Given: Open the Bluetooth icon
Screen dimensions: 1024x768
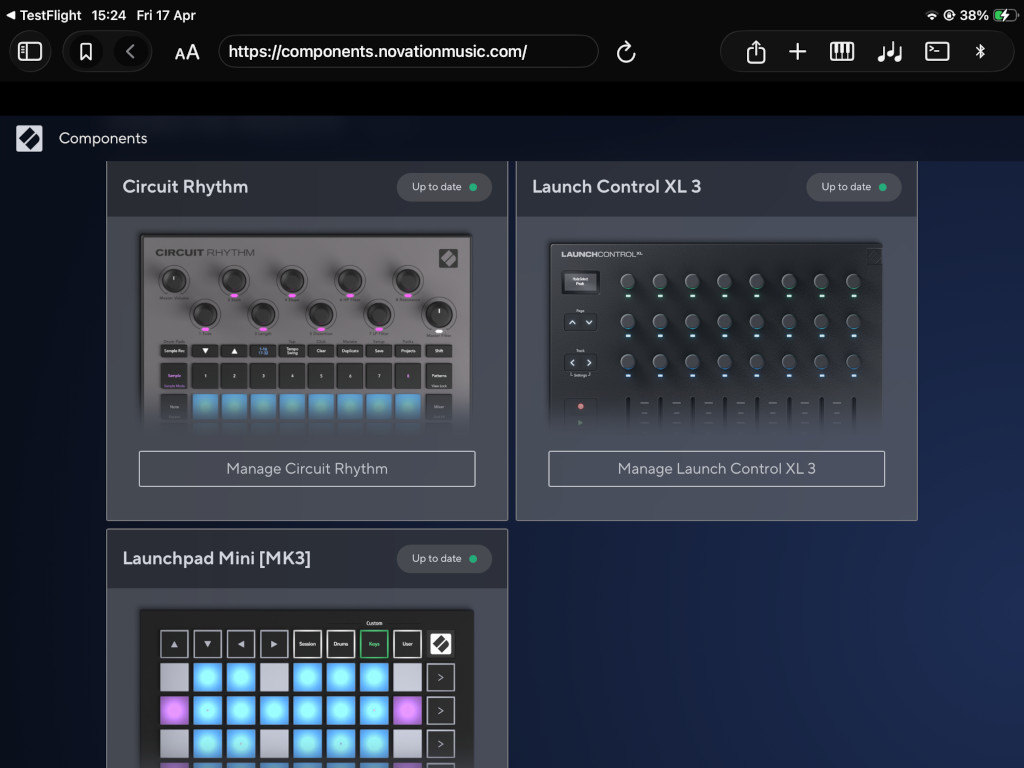Looking at the screenshot, I should [980, 52].
